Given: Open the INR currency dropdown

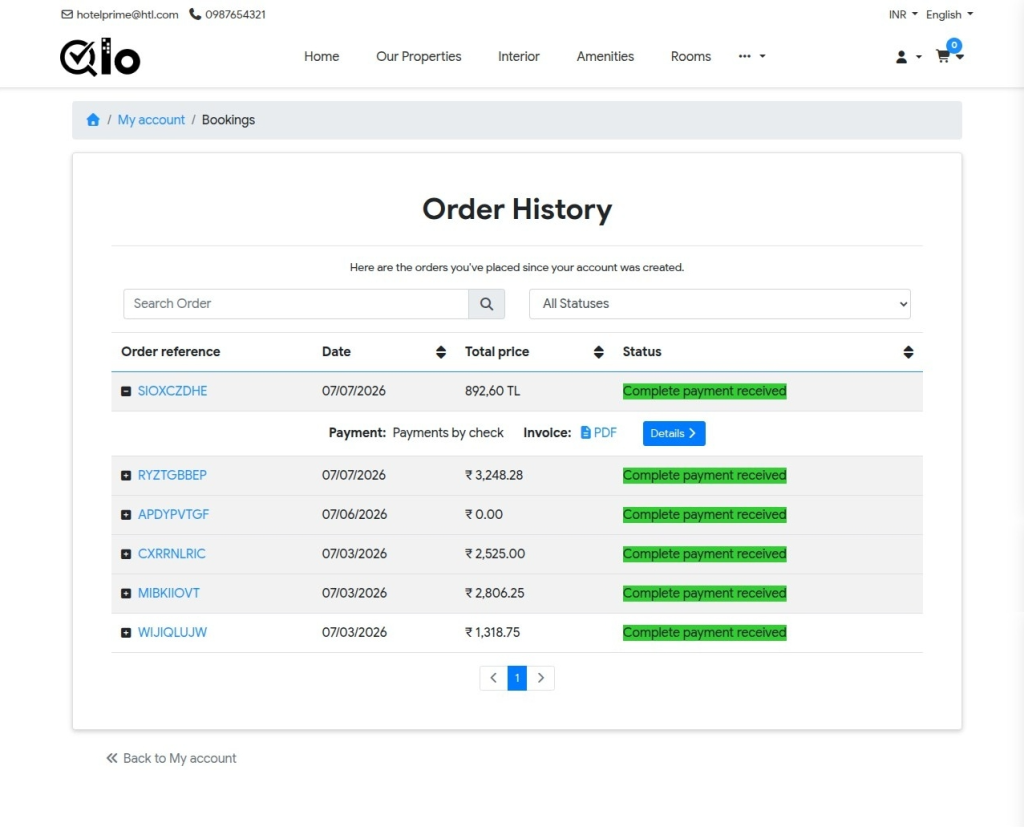Looking at the screenshot, I should [x=903, y=14].
